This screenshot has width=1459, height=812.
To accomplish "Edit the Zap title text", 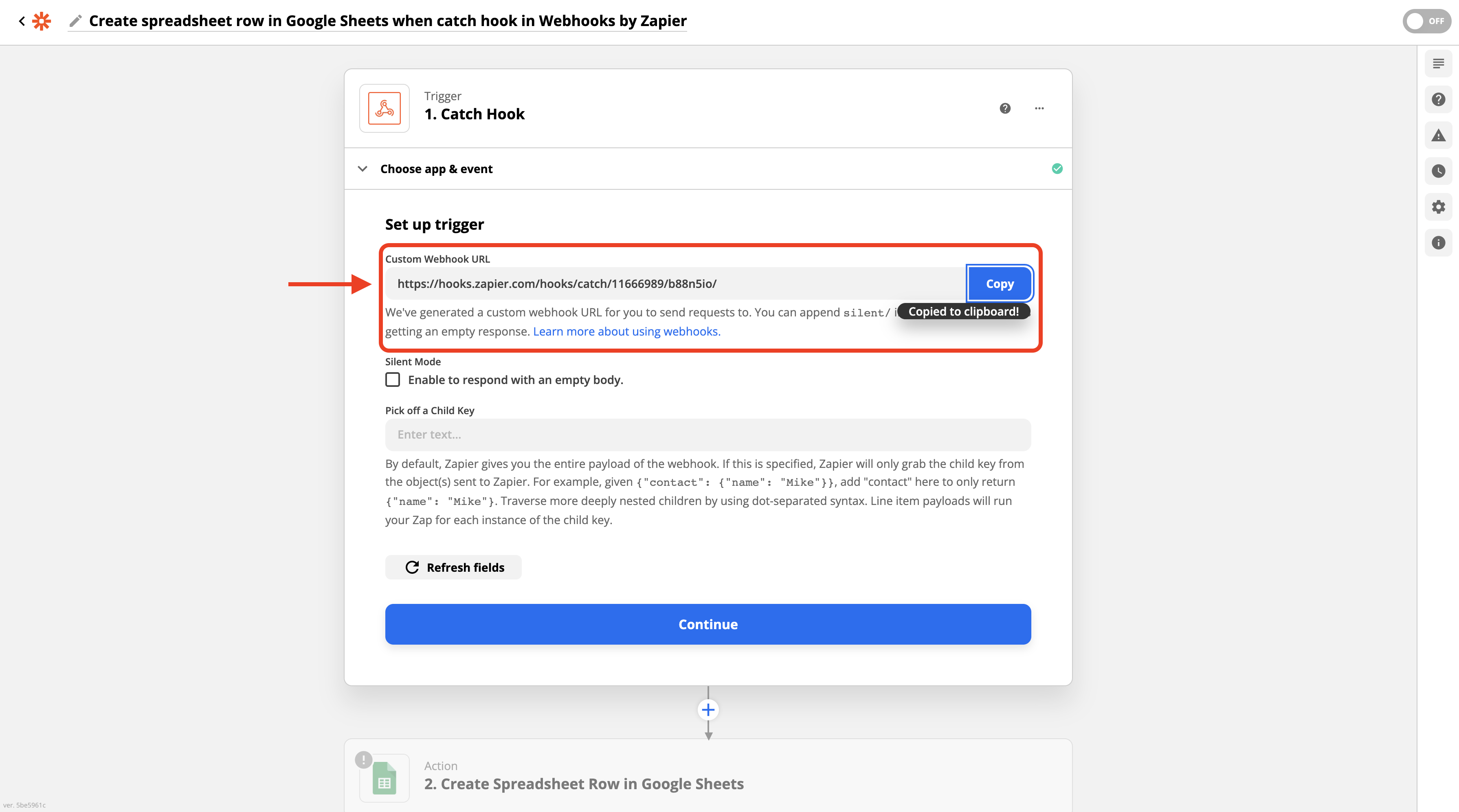I will [x=387, y=21].
